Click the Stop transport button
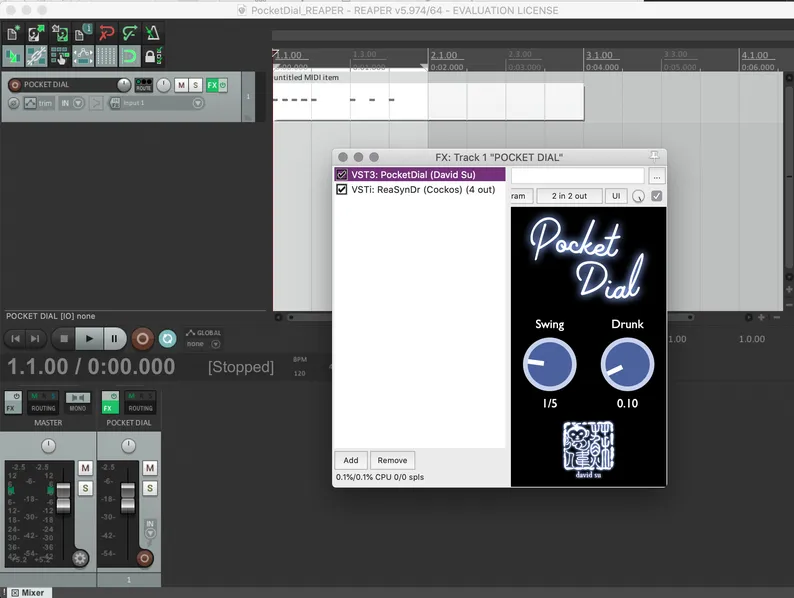The width and height of the screenshot is (794, 598). click(64, 339)
